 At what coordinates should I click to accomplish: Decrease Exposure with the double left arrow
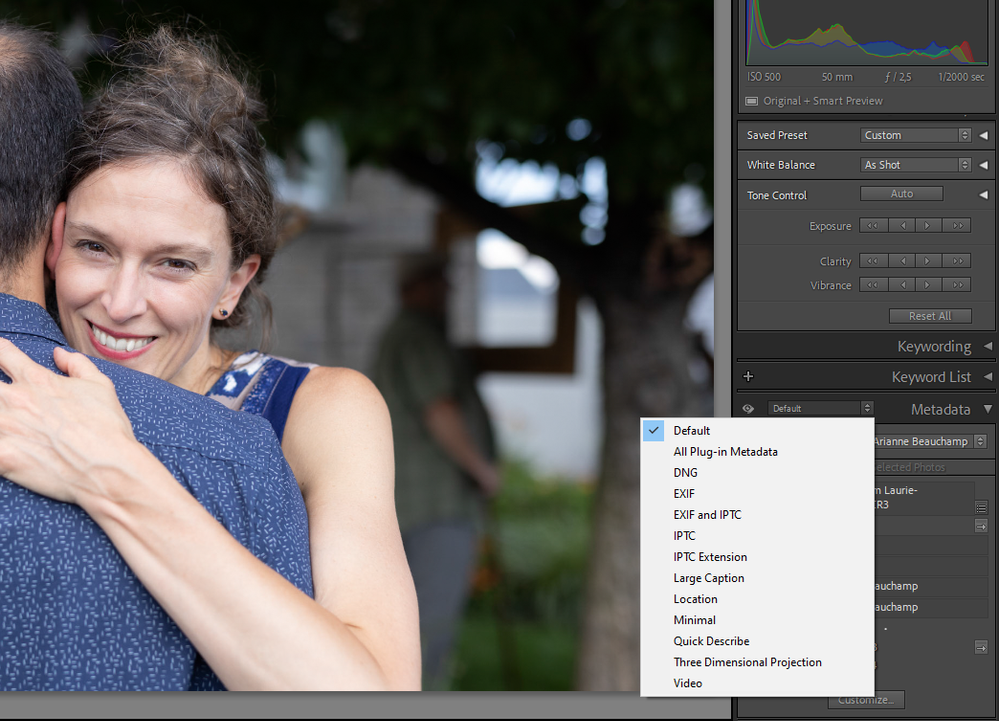[874, 226]
